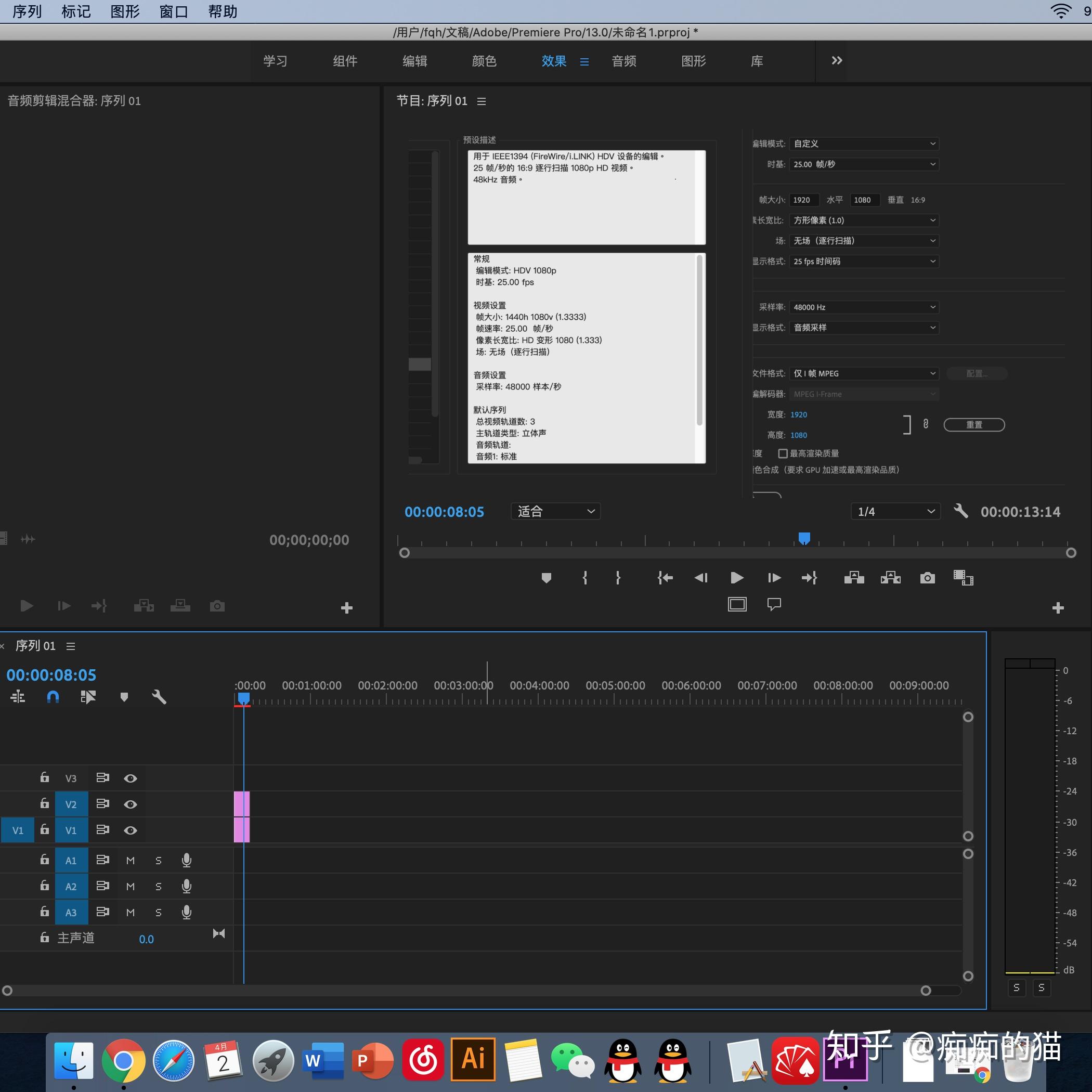Toggle V3 track lock
Image resolution: width=1092 pixels, height=1092 pixels.
point(45,777)
